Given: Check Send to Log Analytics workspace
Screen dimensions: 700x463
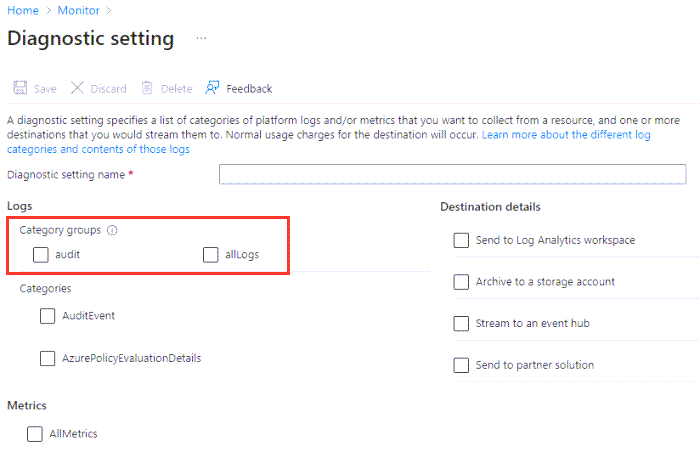Looking at the screenshot, I should (461, 241).
